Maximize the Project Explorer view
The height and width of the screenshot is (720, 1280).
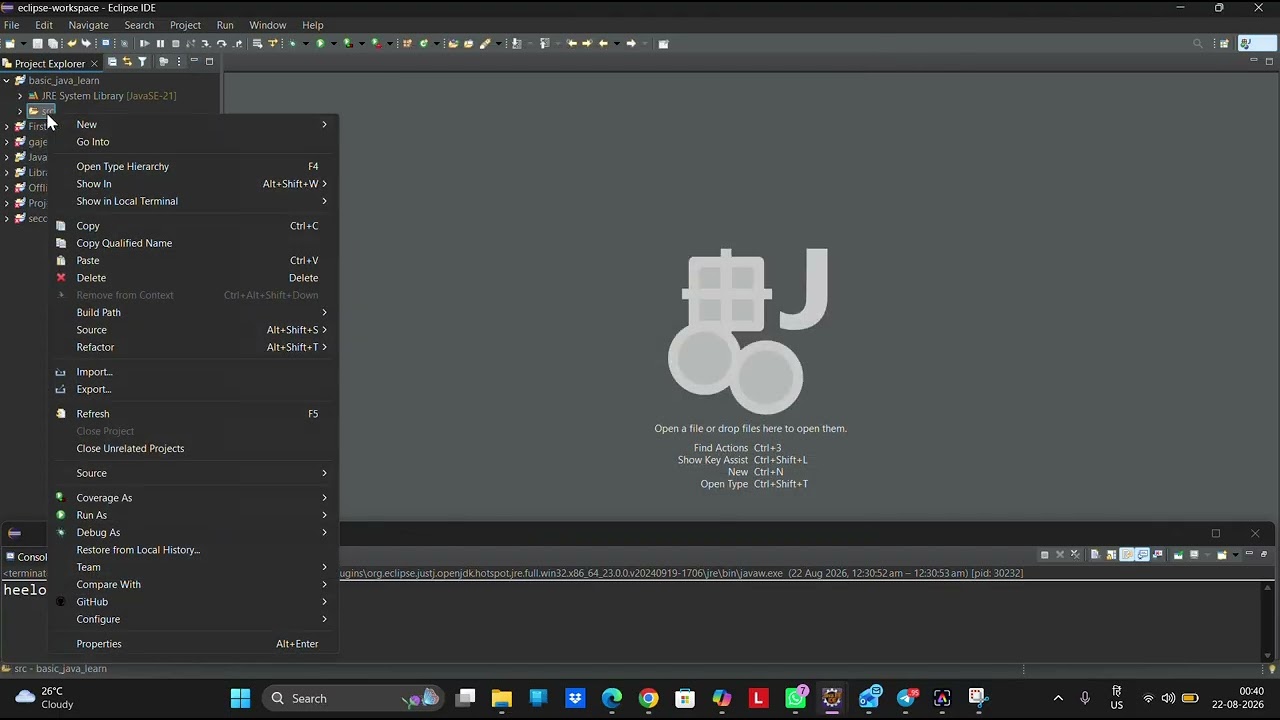tap(209, 62)
